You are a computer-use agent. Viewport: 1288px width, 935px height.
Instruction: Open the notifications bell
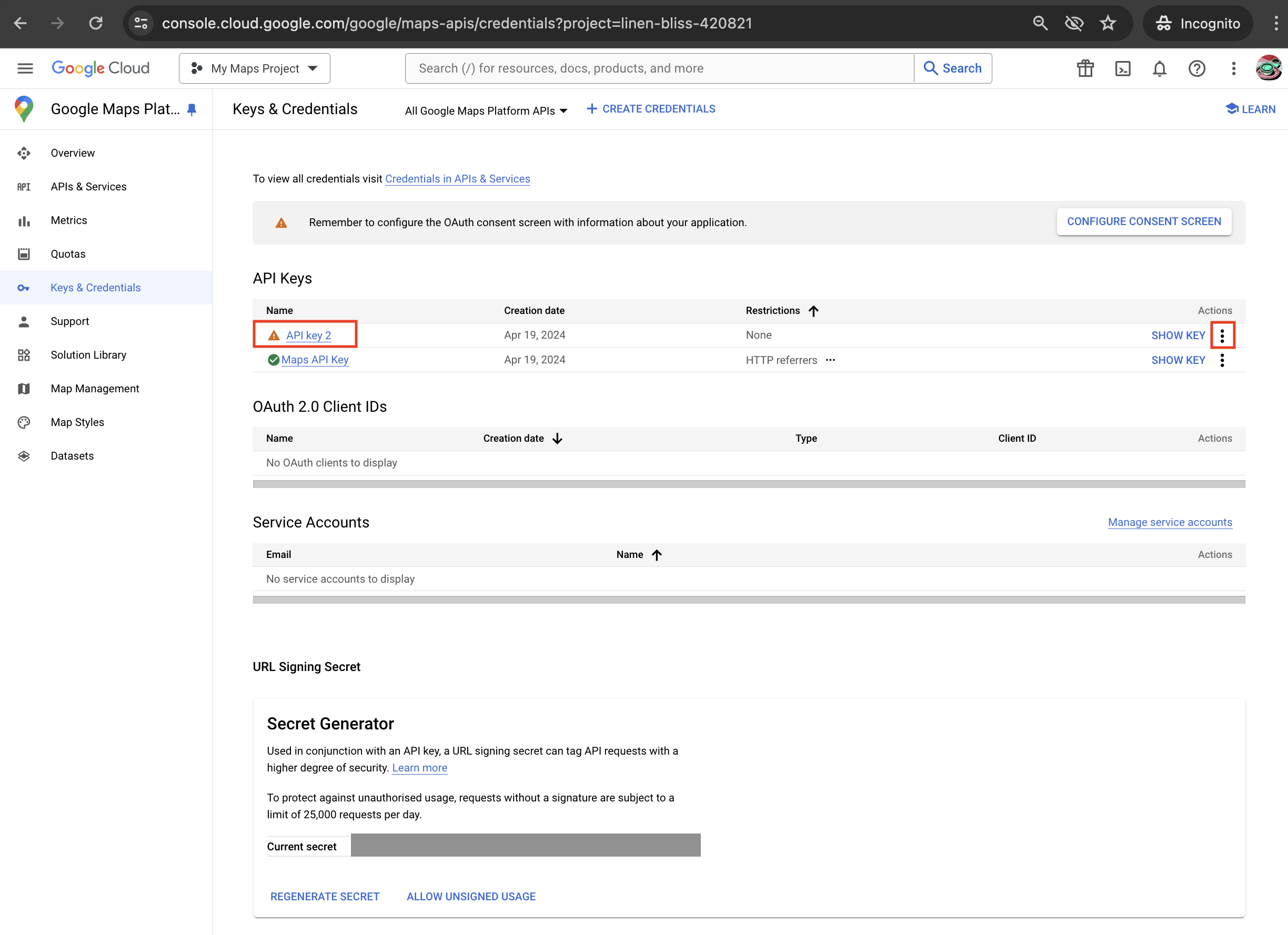[1160, 68]
